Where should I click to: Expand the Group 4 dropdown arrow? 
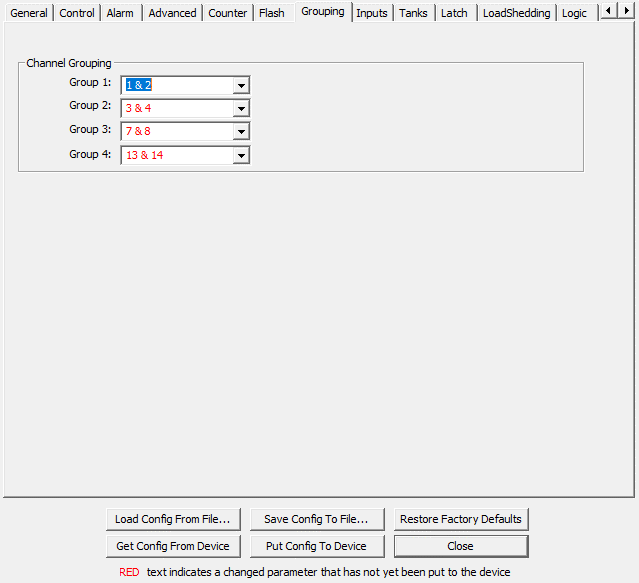point(240,156)
